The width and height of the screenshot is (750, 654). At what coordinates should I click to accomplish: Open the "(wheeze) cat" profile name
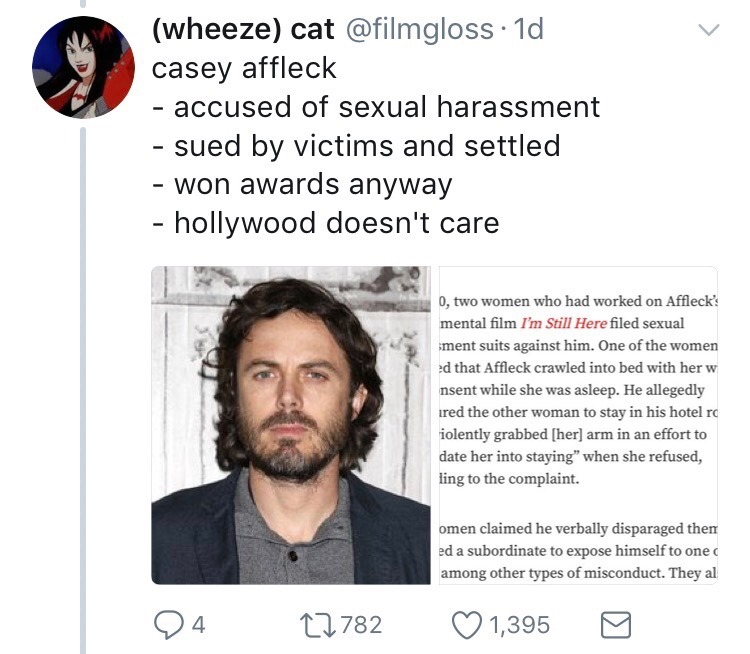coord(243,30)
